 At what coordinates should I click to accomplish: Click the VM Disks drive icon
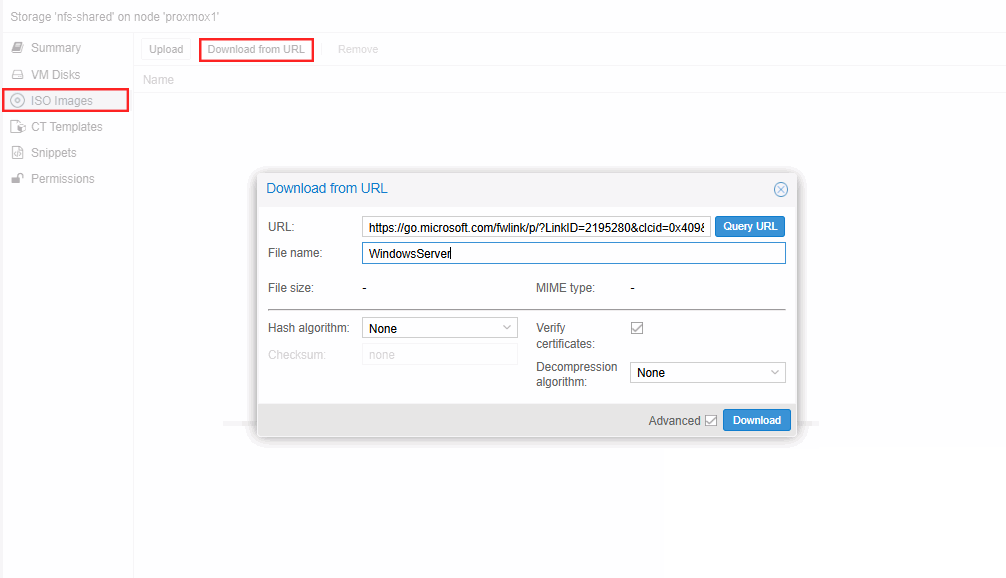(x=17, y=75)
